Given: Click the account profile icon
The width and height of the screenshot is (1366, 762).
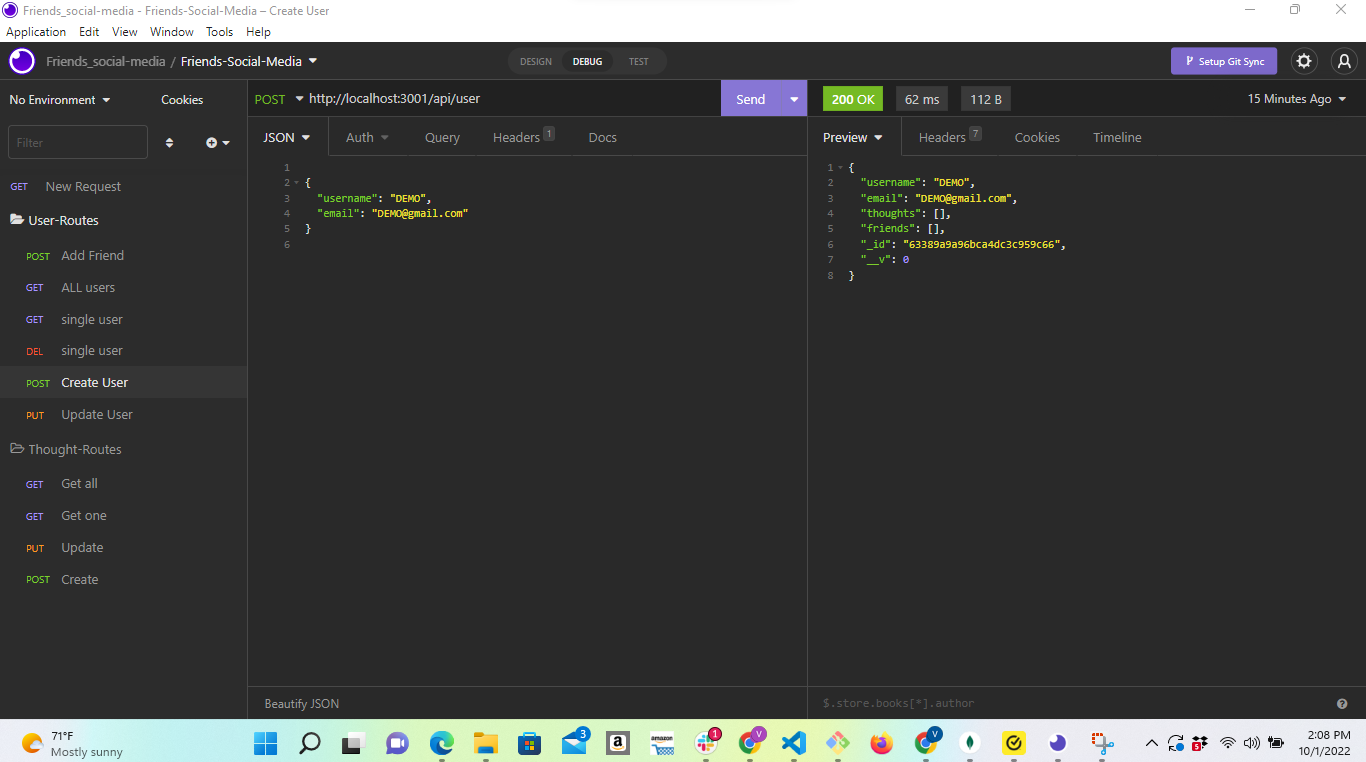Looking at the screenshot, I should click(x=1344, y=61).
